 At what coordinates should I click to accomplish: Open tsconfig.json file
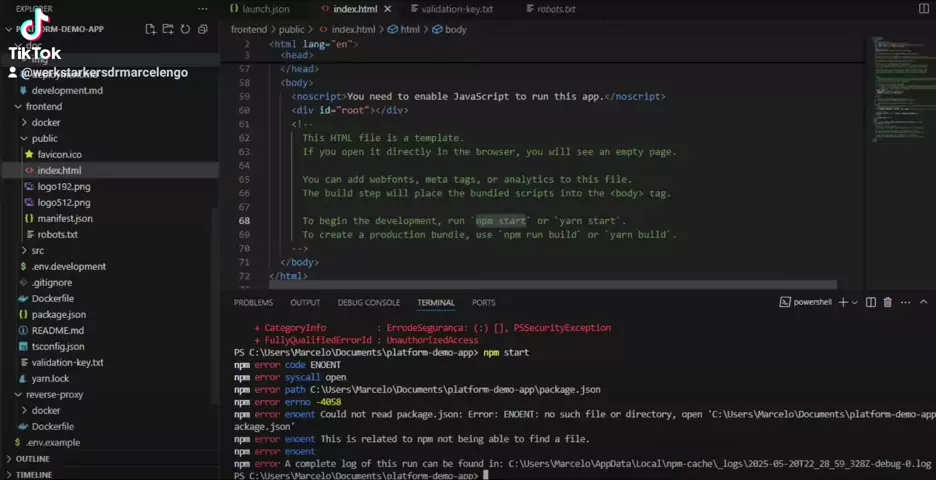[x=58, y=347]
